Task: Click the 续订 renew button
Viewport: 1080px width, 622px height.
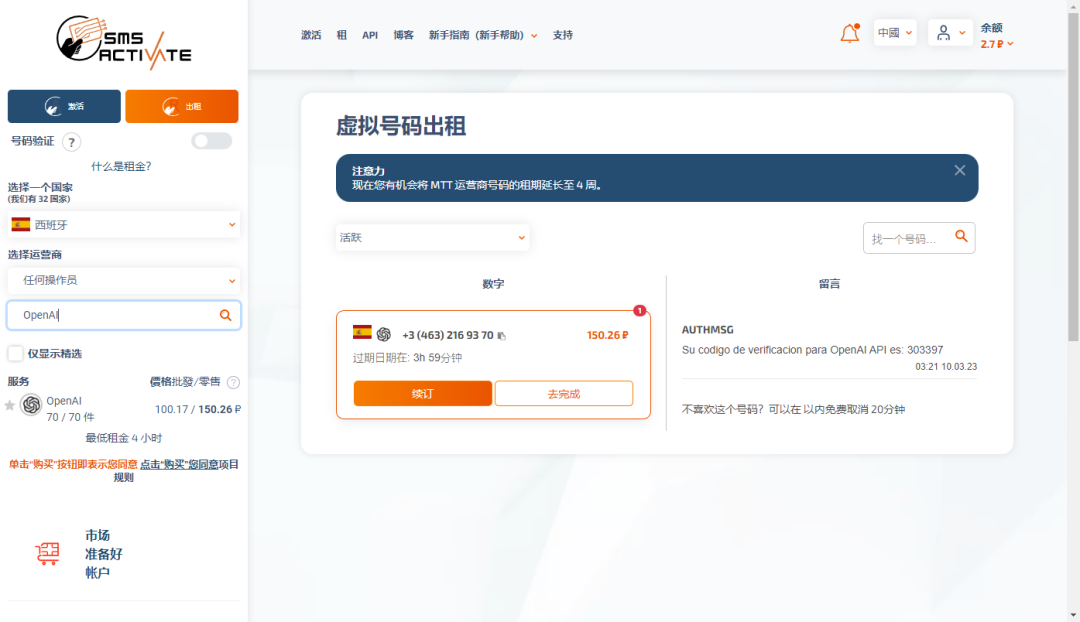Action: tap(421, 393)
